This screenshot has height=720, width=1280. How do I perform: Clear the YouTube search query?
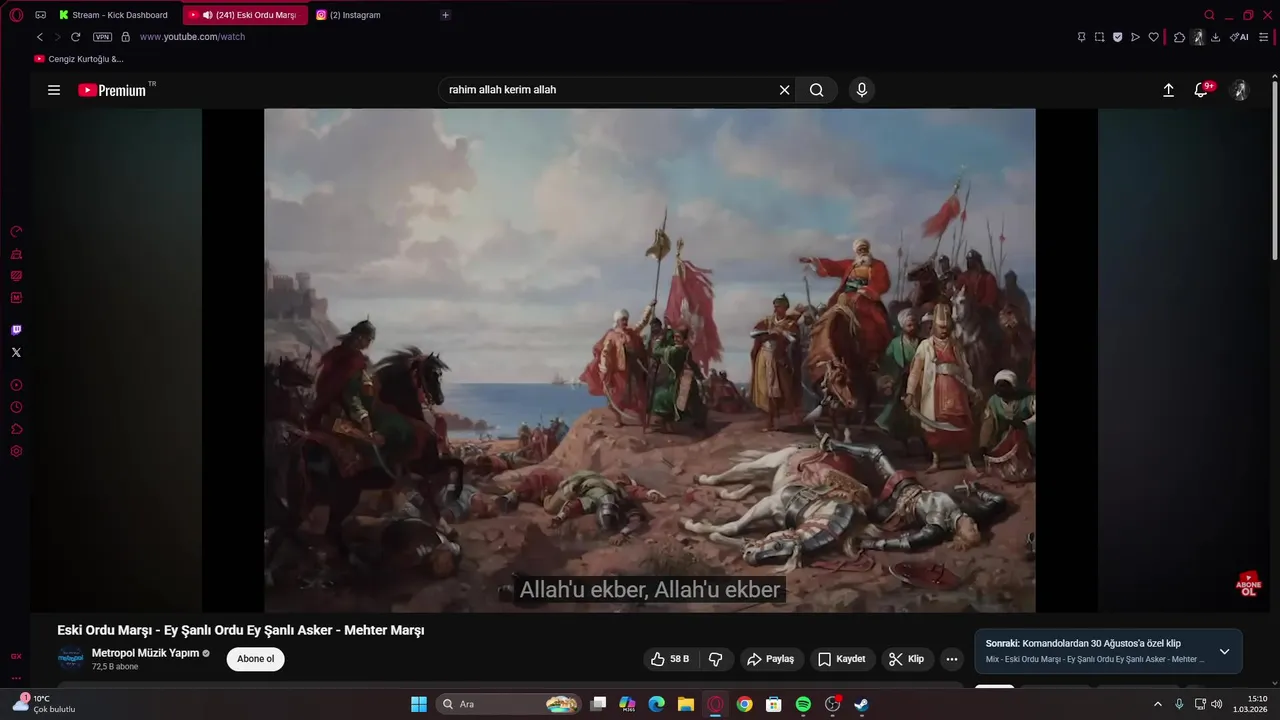pyautogui.click(x=785, y=90)
